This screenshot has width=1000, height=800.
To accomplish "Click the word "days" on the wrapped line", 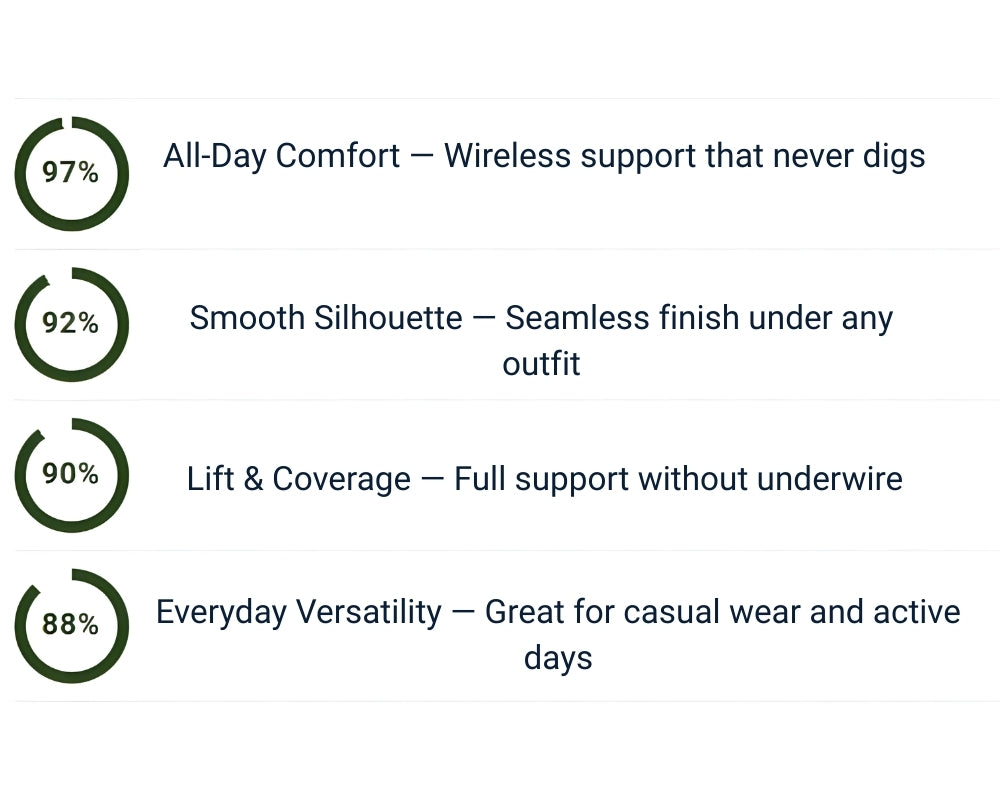I will pyautogui.click(x=558, y=658).
